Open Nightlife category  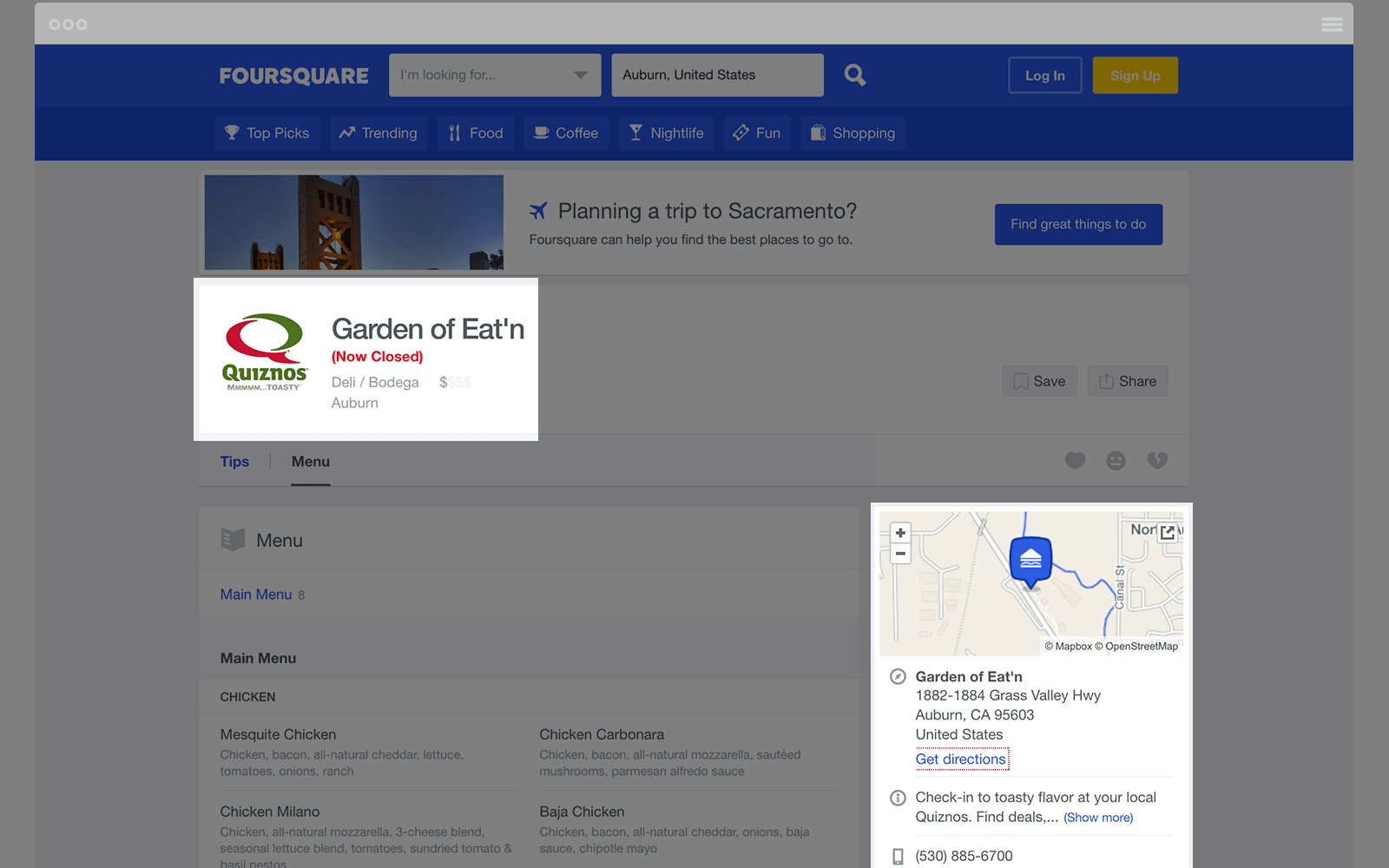[666, 133]
